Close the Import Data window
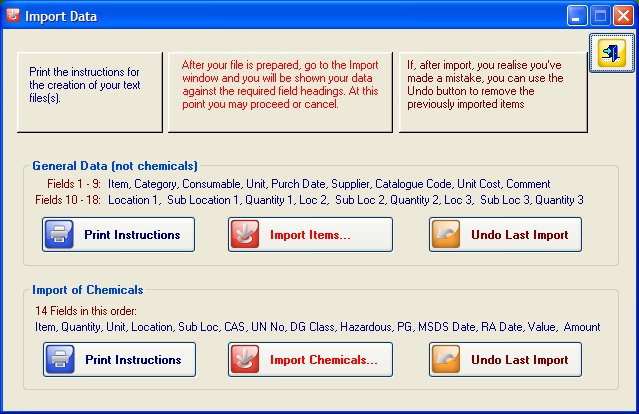The image size is (639, 414). (x=622, y=15)
